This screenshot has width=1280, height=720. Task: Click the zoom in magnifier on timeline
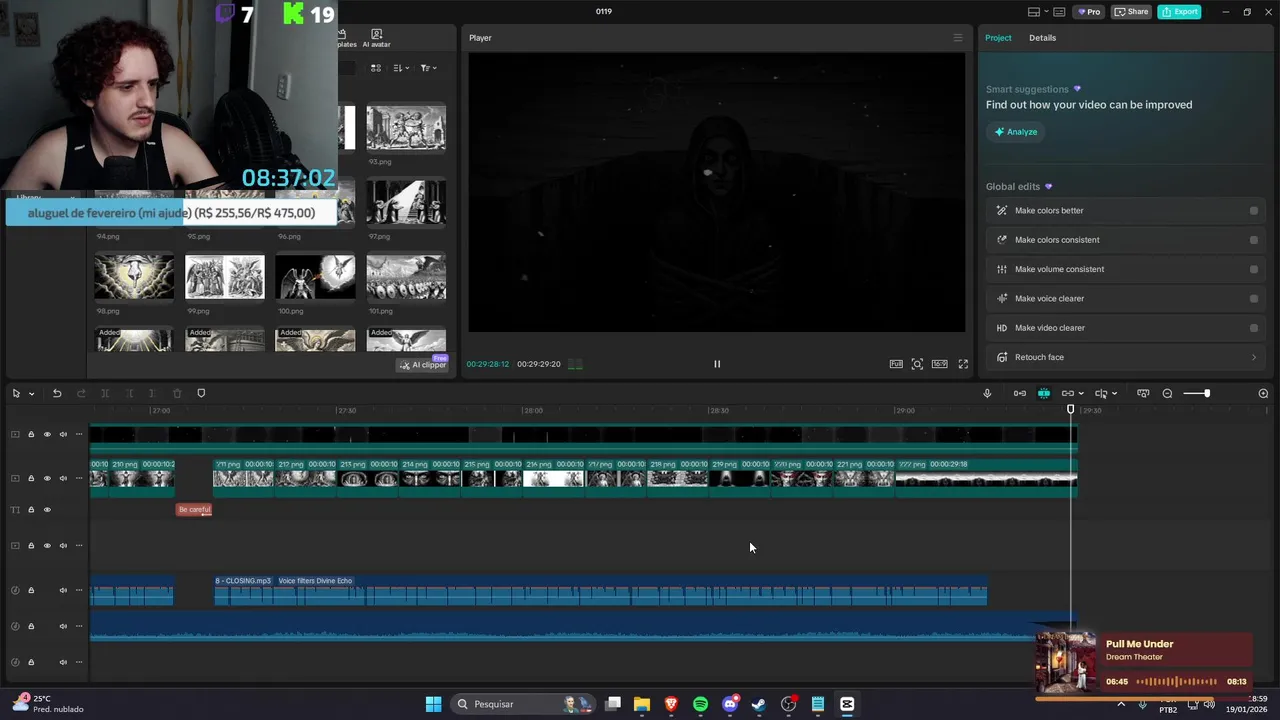coord(1263,393)
